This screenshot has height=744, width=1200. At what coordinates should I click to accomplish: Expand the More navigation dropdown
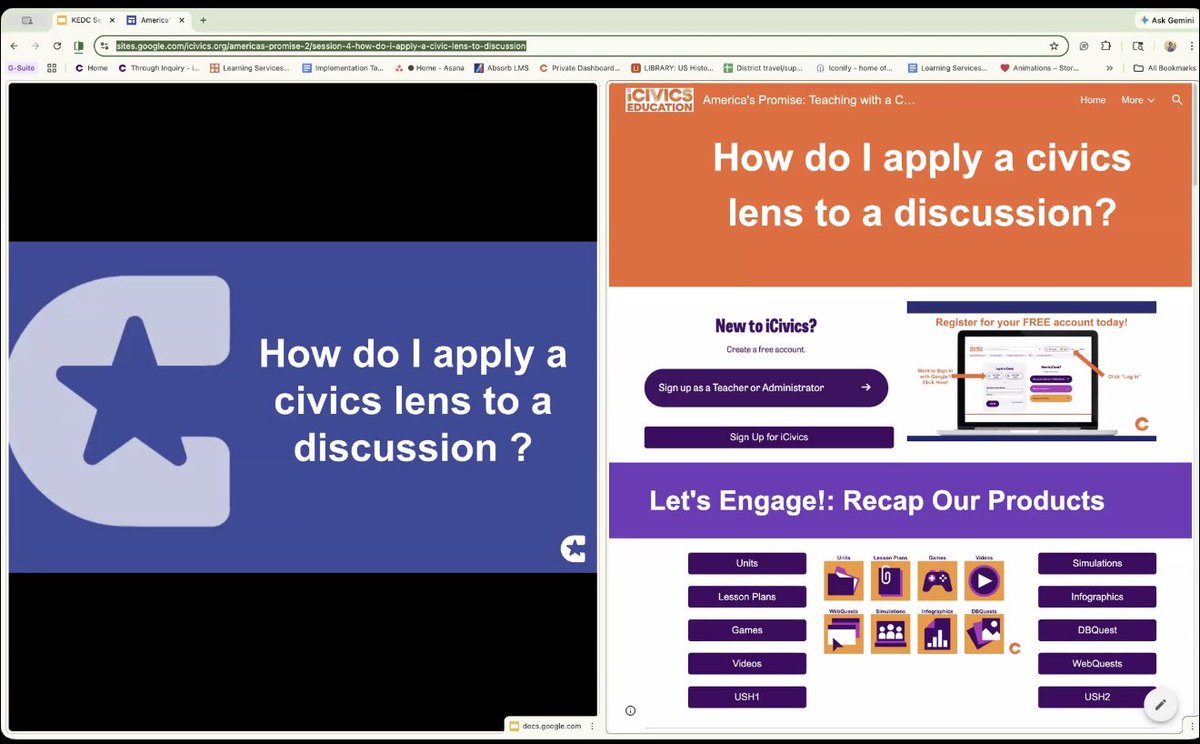tap(1138, 100)
